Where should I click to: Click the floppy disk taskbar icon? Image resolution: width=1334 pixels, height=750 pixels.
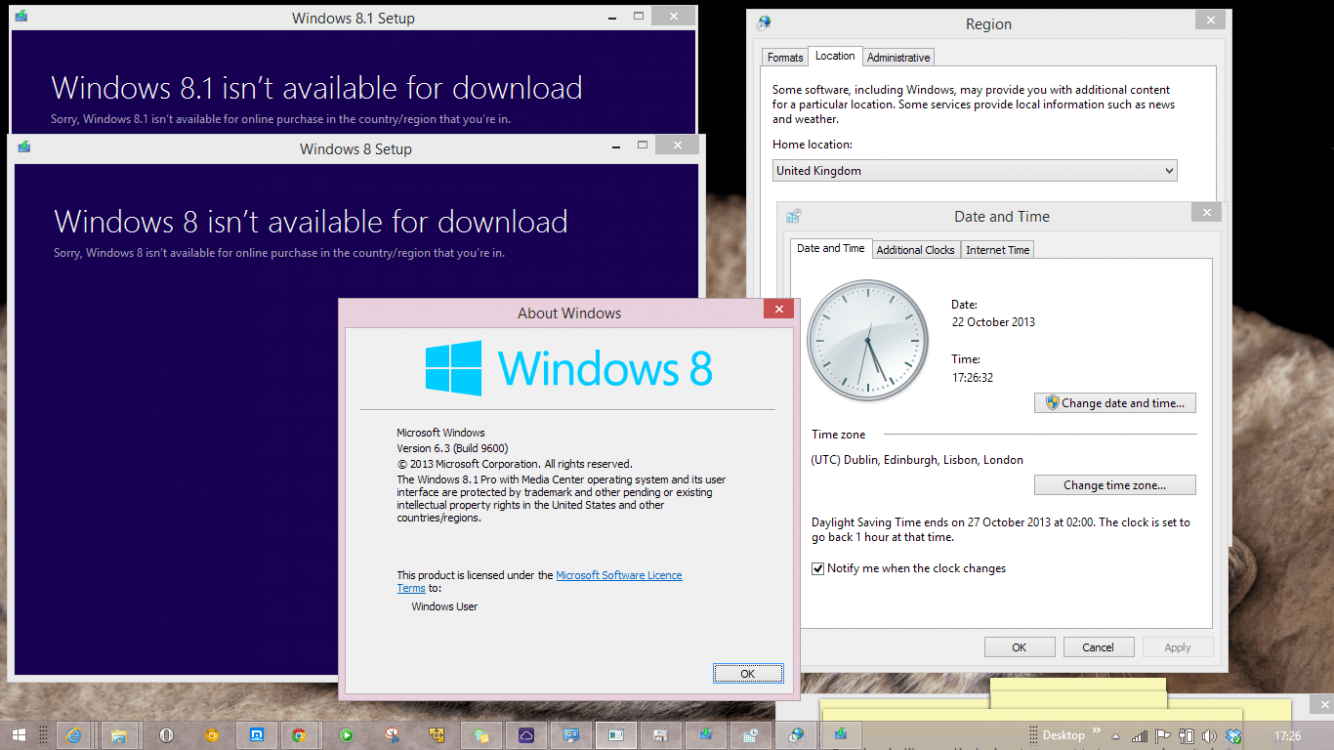pos(660,735)
